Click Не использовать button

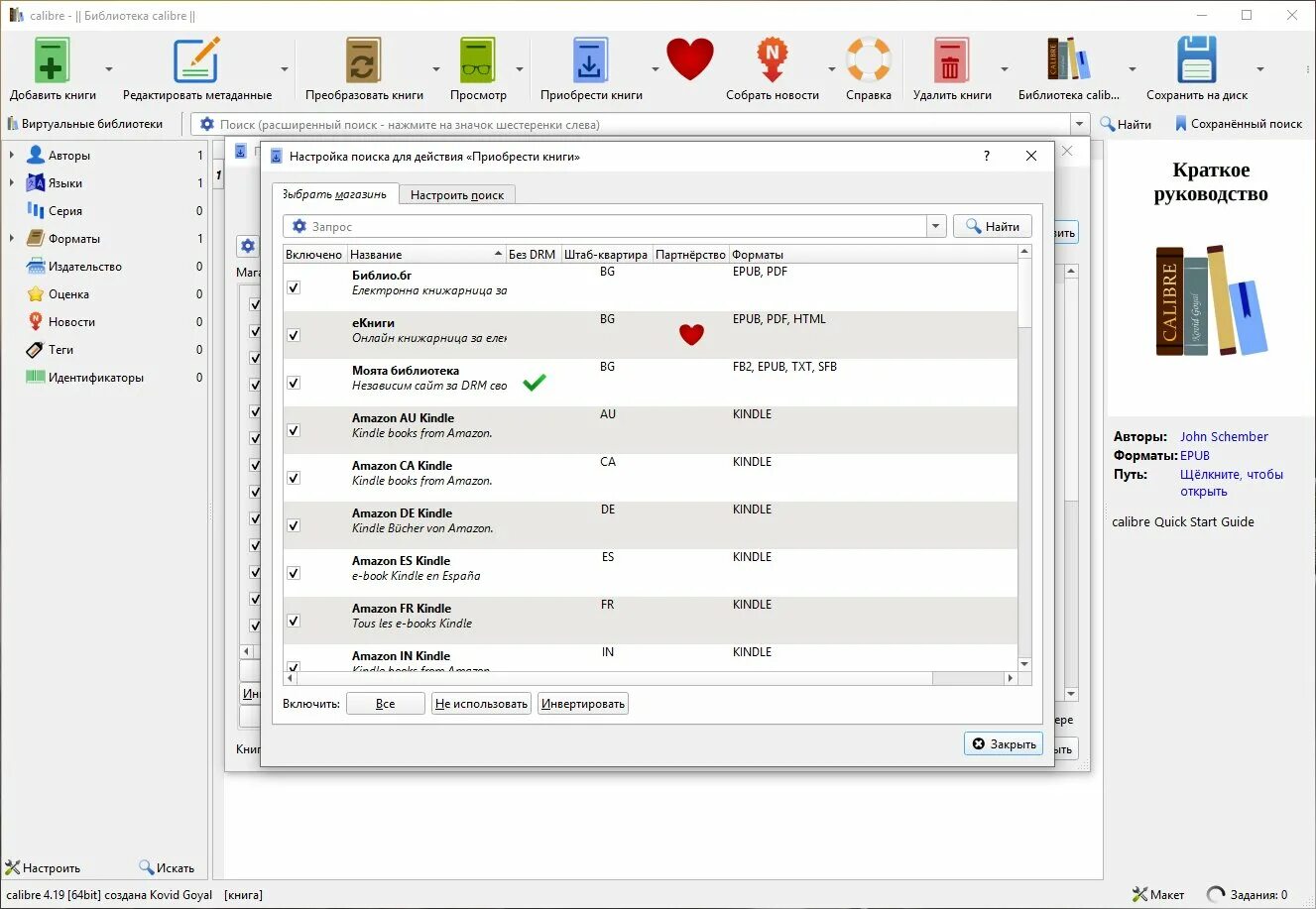[x=481, y=704]
